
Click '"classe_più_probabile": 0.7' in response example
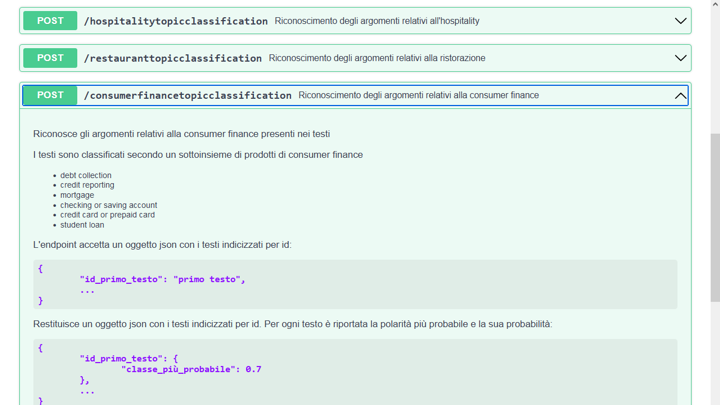191,369
